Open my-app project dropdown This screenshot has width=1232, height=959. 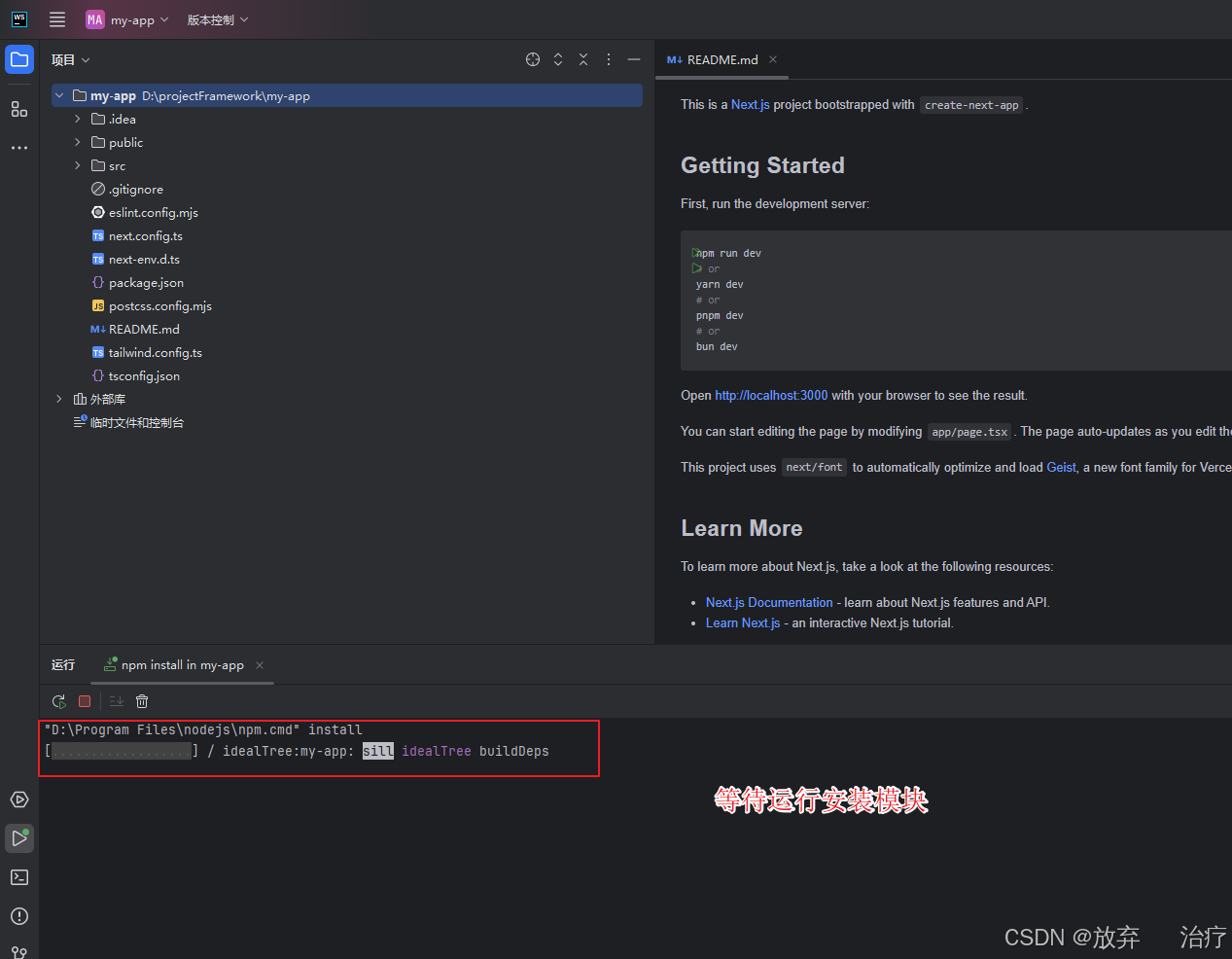point(127,19)
